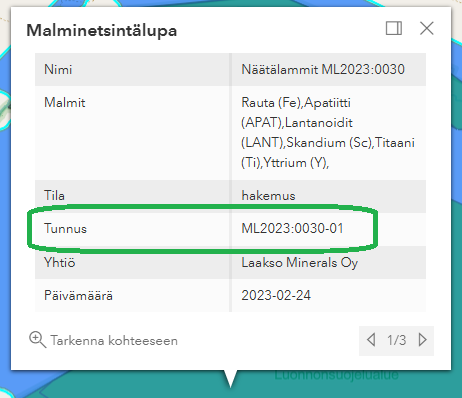Select the Päivämäärä field label
Image resolution: width=462 pixels, height=398 pixels.
point(78,295)
